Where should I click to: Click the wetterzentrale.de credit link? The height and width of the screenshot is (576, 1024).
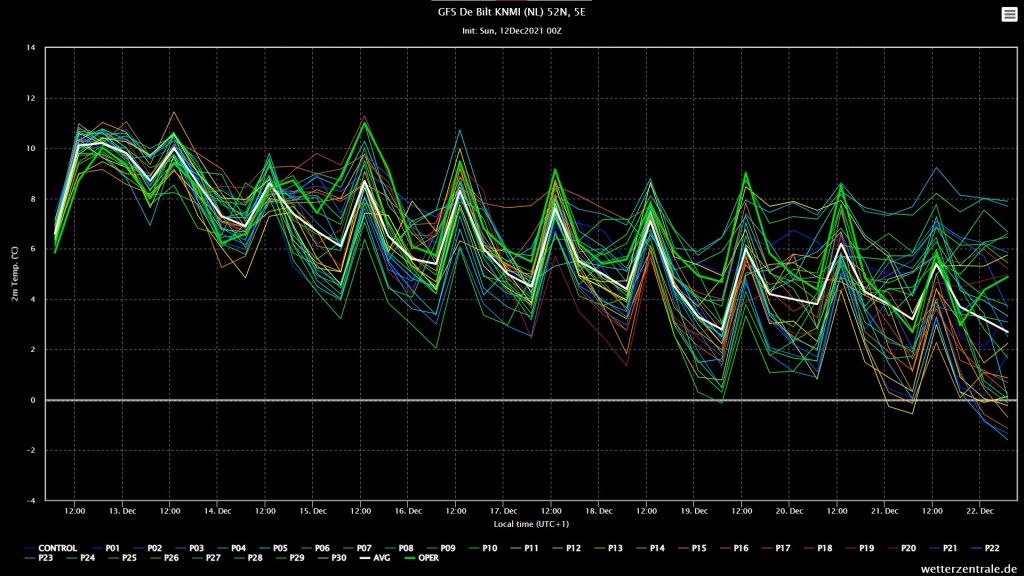point(968,569)
